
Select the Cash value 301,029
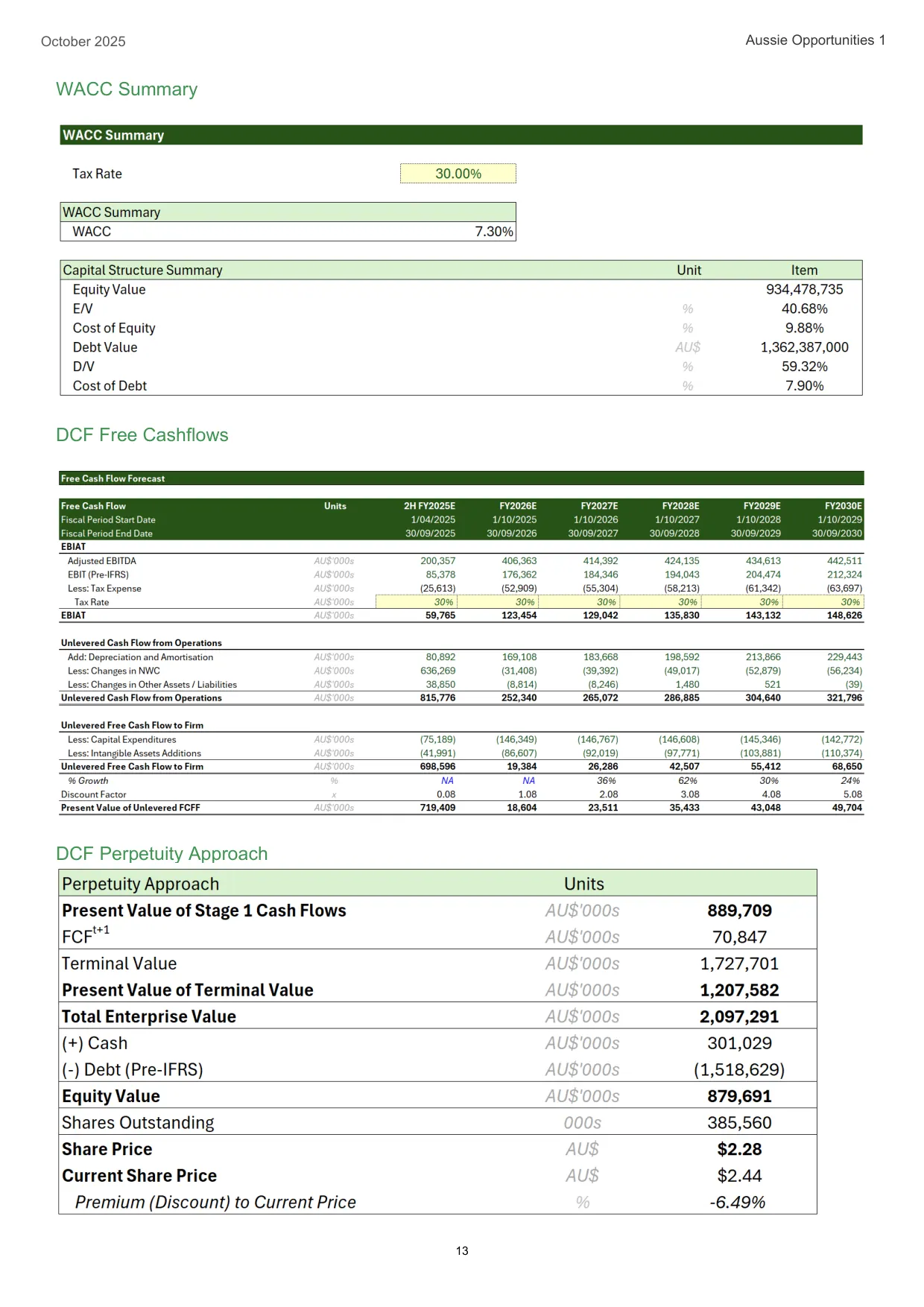[x=739, y=1043]
